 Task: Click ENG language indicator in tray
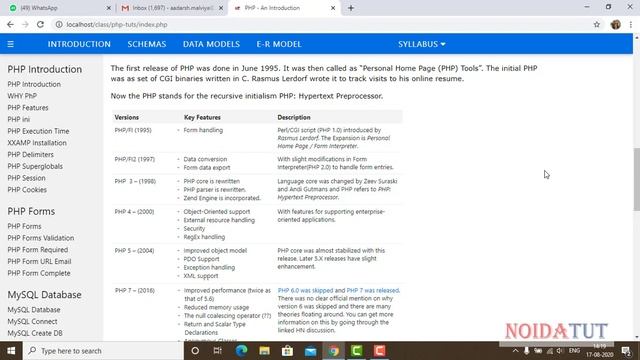pyautogui.click(x=574, y=351)
